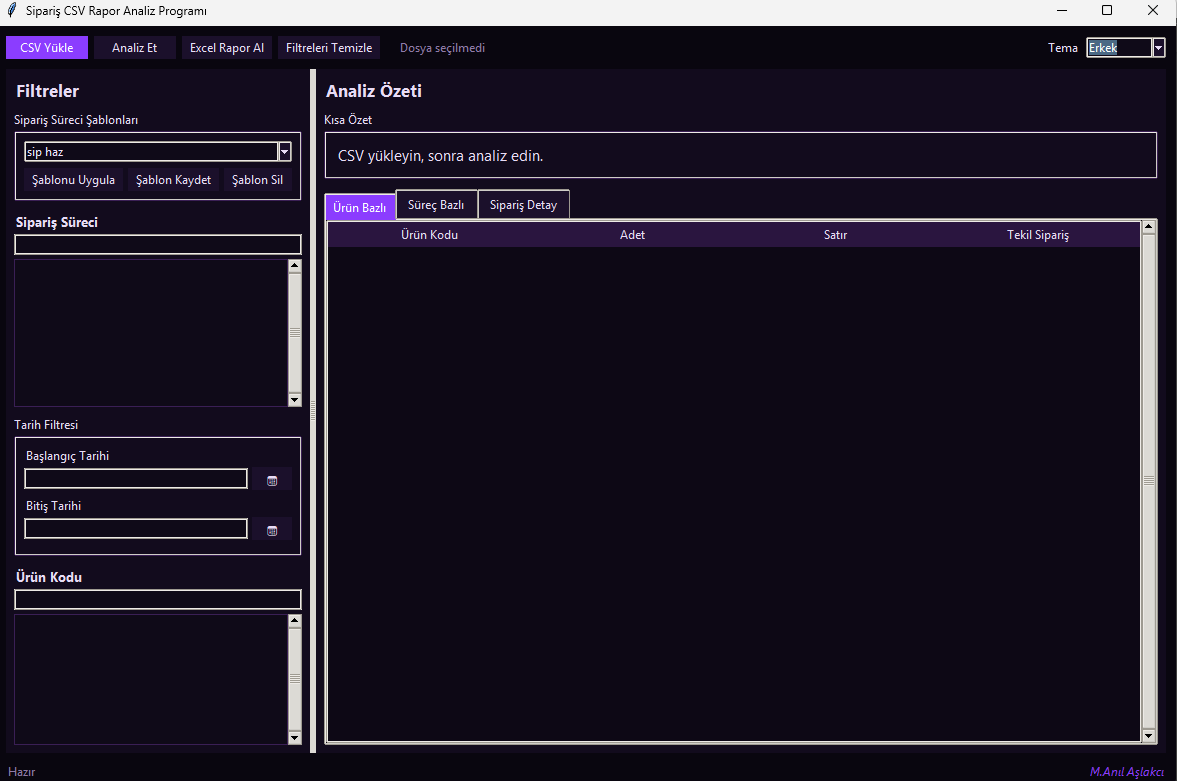Click the Hazır status bar text
1177x781 pixels.
tap(22, 771)
